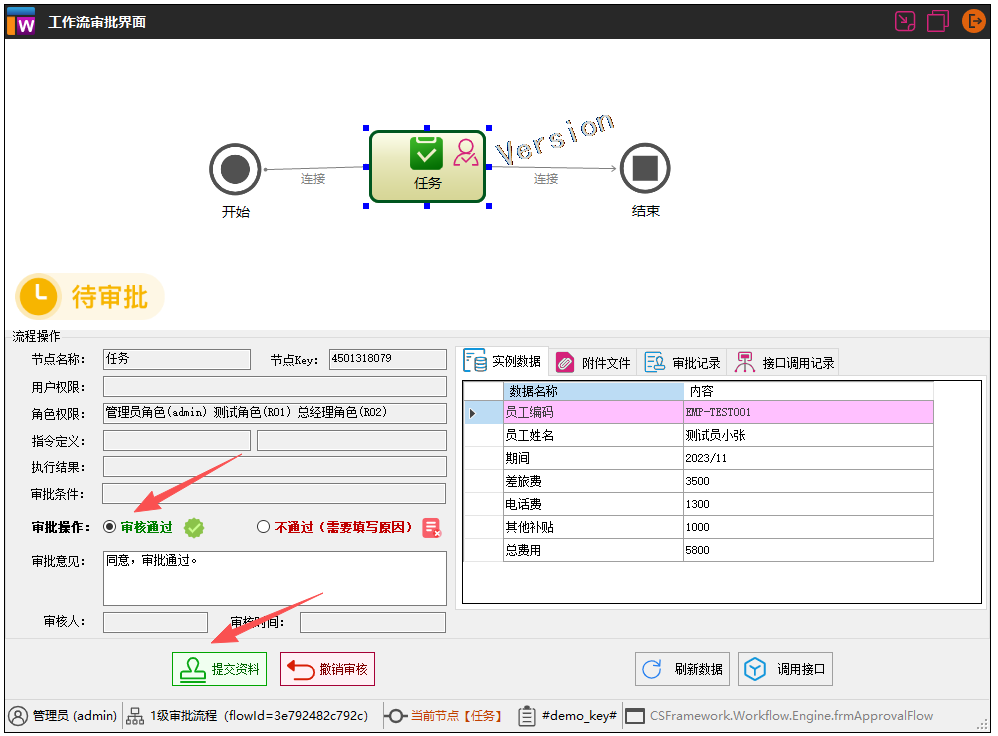Select the 实例数据 tab icon

[477, 362]
